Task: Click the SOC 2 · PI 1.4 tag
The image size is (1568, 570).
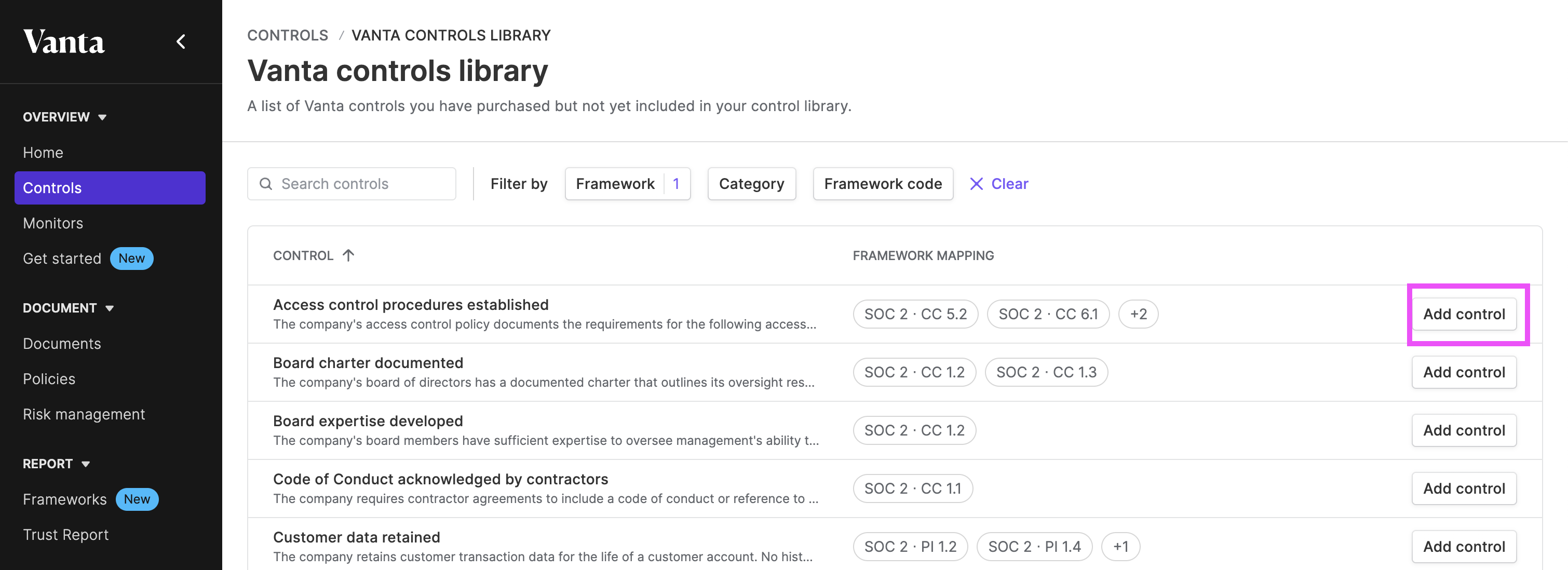Action: click(x=1034, y=546)
